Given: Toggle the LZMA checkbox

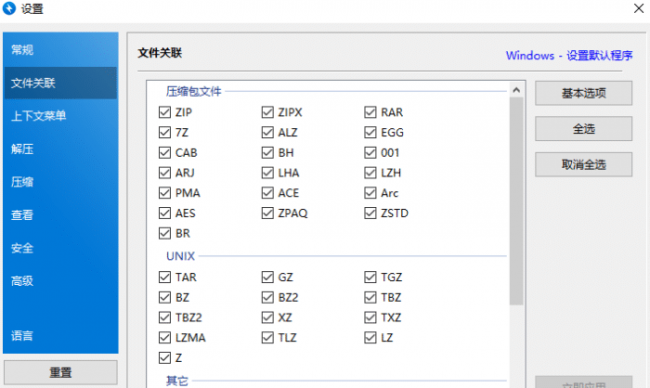Looking at the screenshot, I should click(x=165, y=337).
